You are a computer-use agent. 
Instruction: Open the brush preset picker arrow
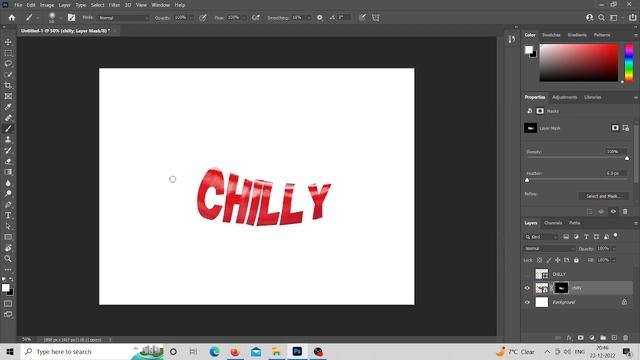[60, 18]
